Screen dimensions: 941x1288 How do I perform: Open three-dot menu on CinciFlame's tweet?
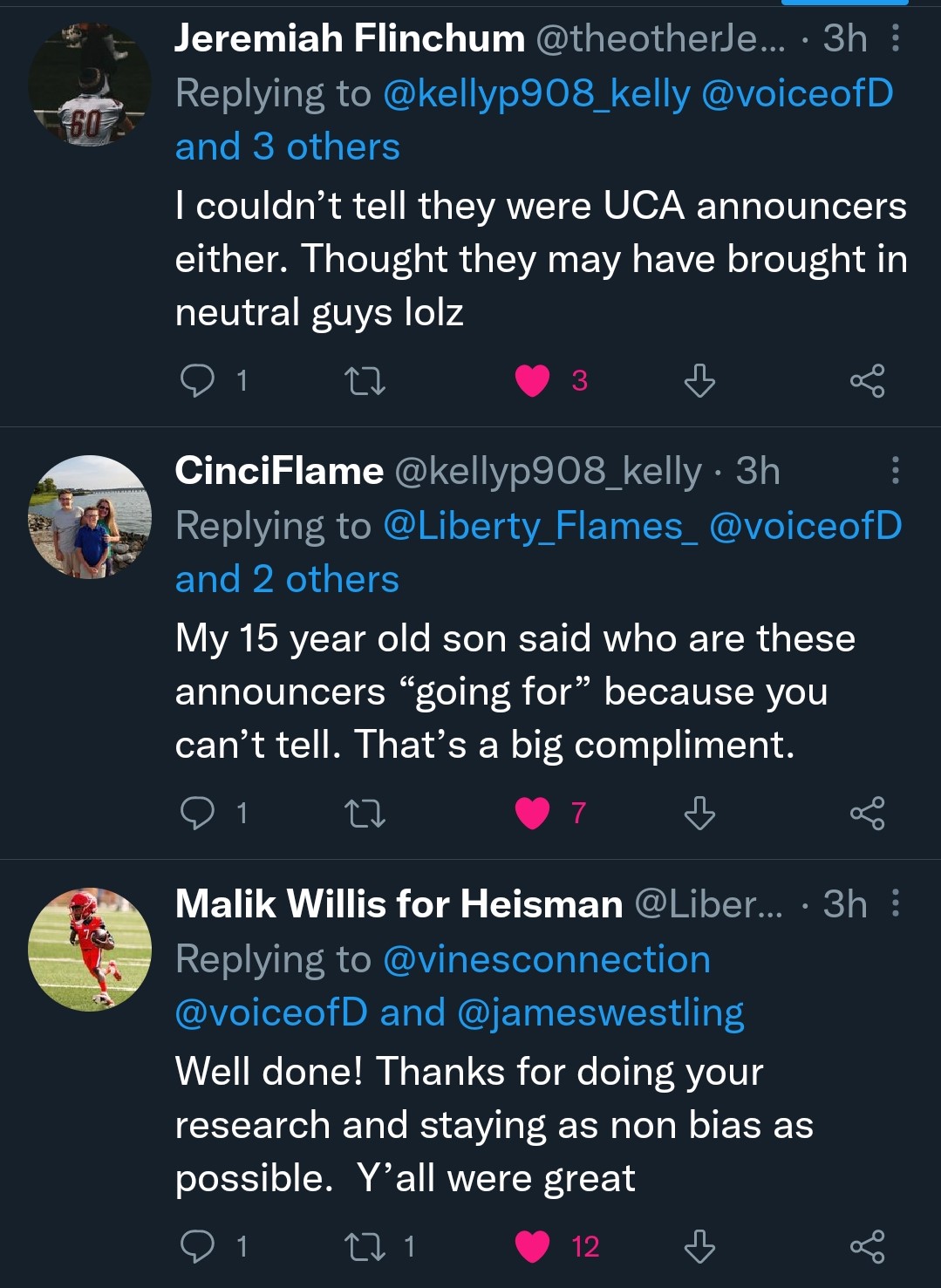tap(896, 471)
